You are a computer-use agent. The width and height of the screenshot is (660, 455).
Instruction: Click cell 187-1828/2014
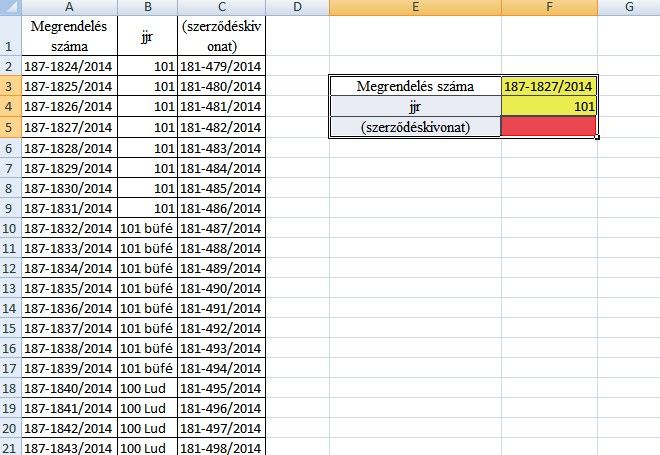[69, 148]
